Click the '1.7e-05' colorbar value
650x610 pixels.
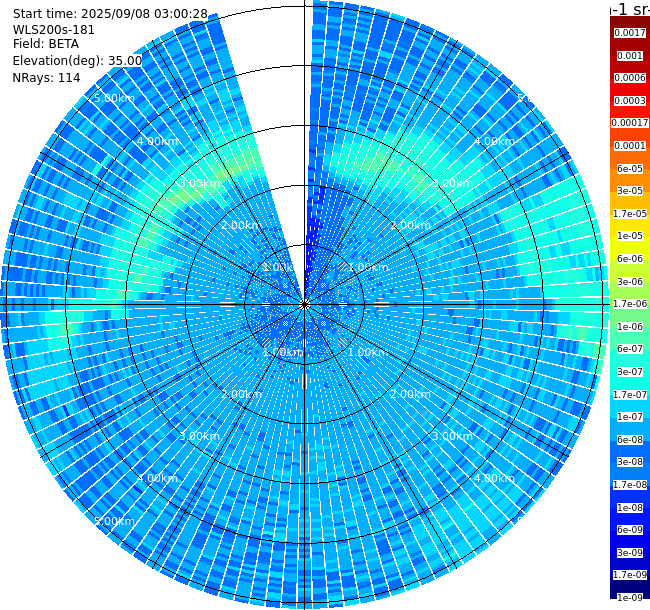tap(630, 213)
